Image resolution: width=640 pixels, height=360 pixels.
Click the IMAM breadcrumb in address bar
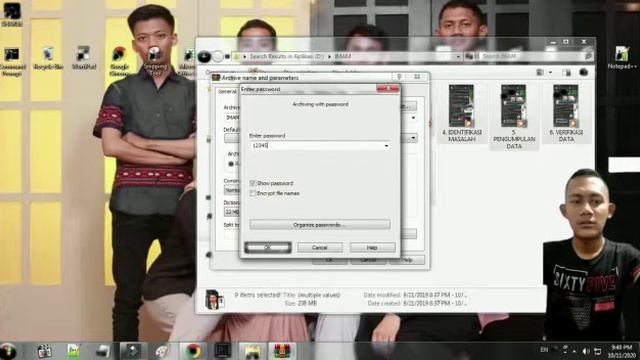(x=342, y=56)
